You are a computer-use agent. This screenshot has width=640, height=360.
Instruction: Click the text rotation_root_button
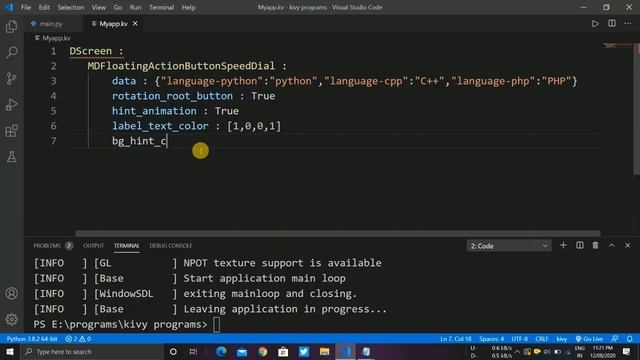coord(172,96)
